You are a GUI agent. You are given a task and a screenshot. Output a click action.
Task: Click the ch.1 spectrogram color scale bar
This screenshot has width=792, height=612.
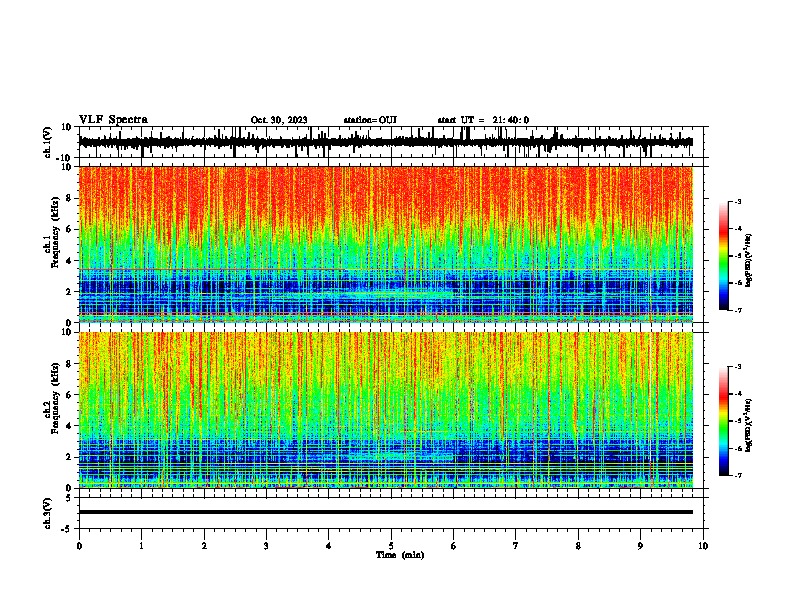[x=724, y=256]
